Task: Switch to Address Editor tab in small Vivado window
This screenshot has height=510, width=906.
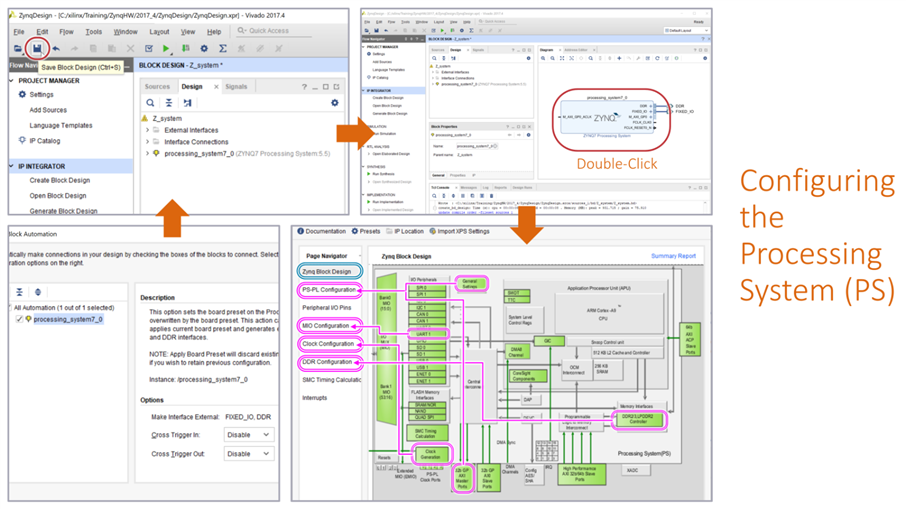Action: [575, 50]
